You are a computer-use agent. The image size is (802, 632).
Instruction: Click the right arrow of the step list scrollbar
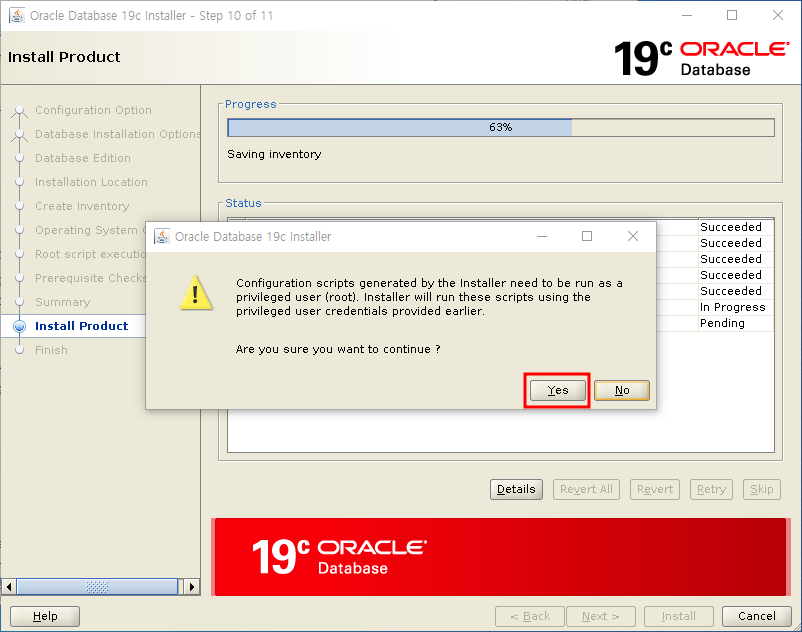(x=191, y=586)
